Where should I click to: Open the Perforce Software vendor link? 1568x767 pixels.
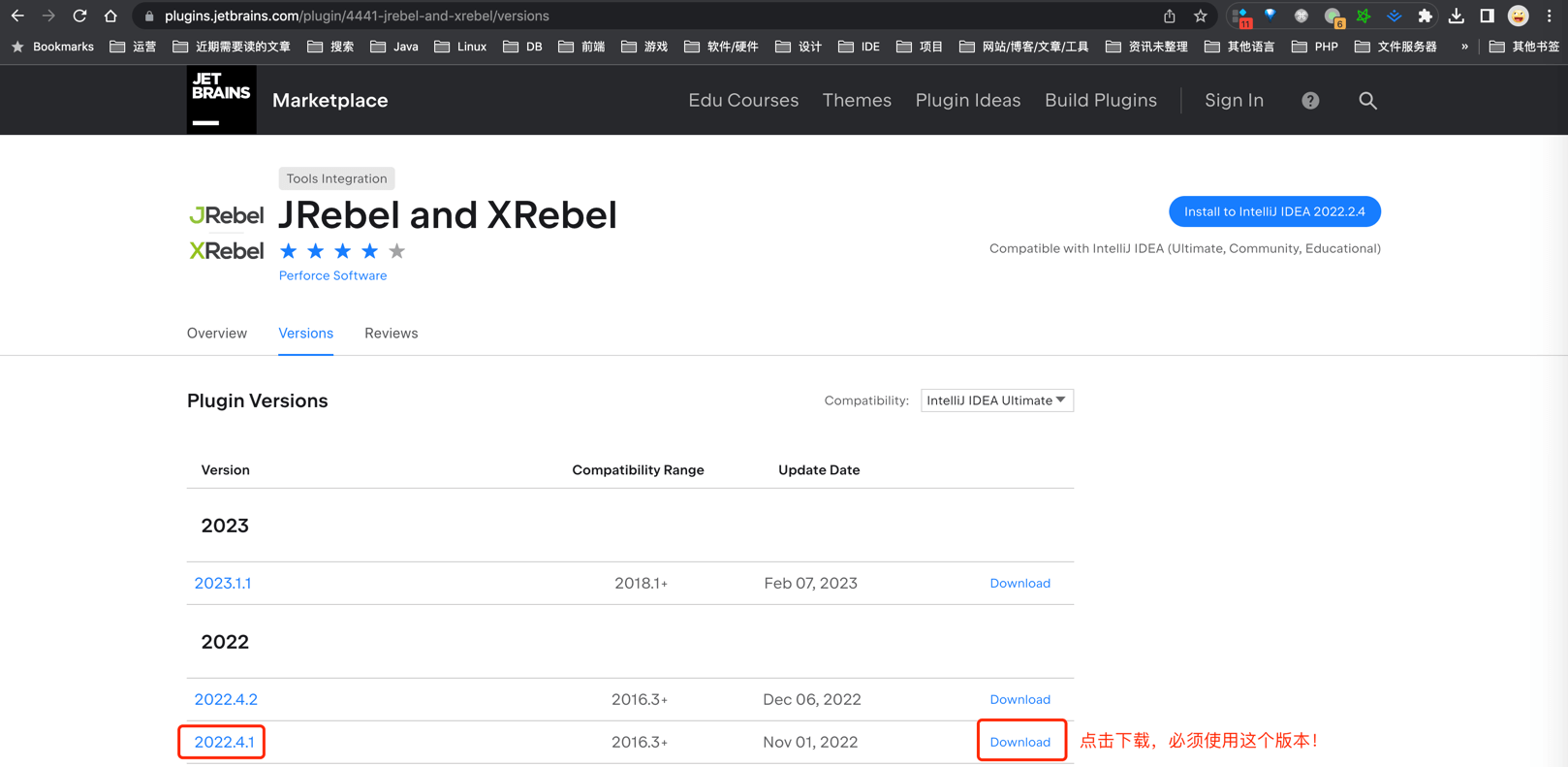pos(332,275)
